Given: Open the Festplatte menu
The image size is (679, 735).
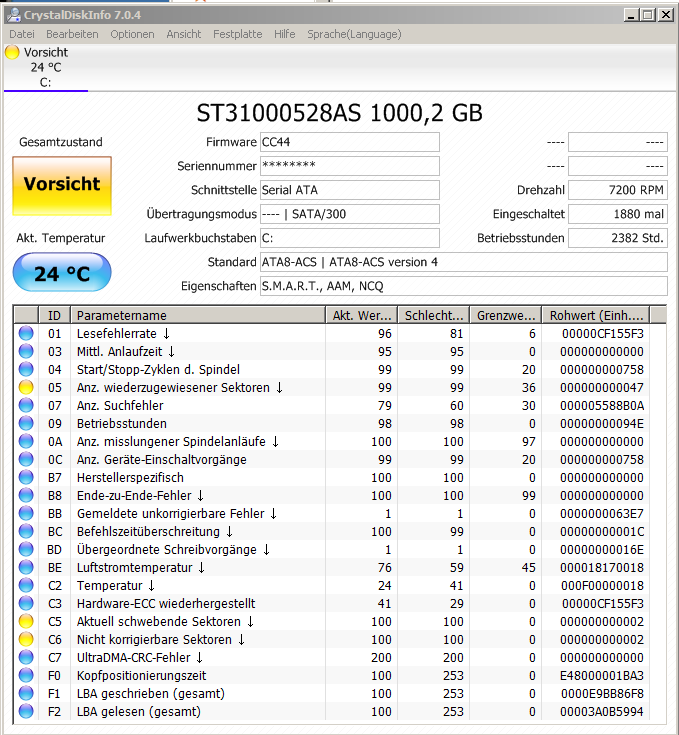Looking at the screenshot, I should coord(238,34).
